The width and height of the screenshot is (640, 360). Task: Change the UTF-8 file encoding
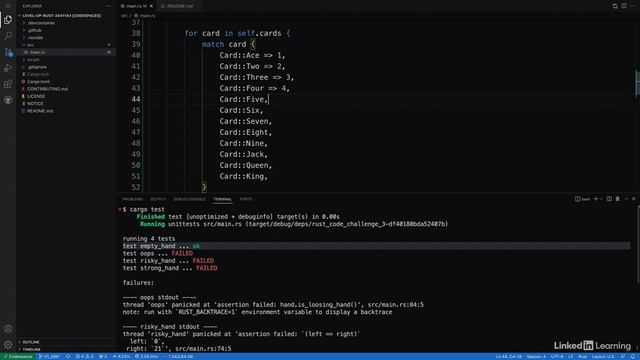coord(557,357)
